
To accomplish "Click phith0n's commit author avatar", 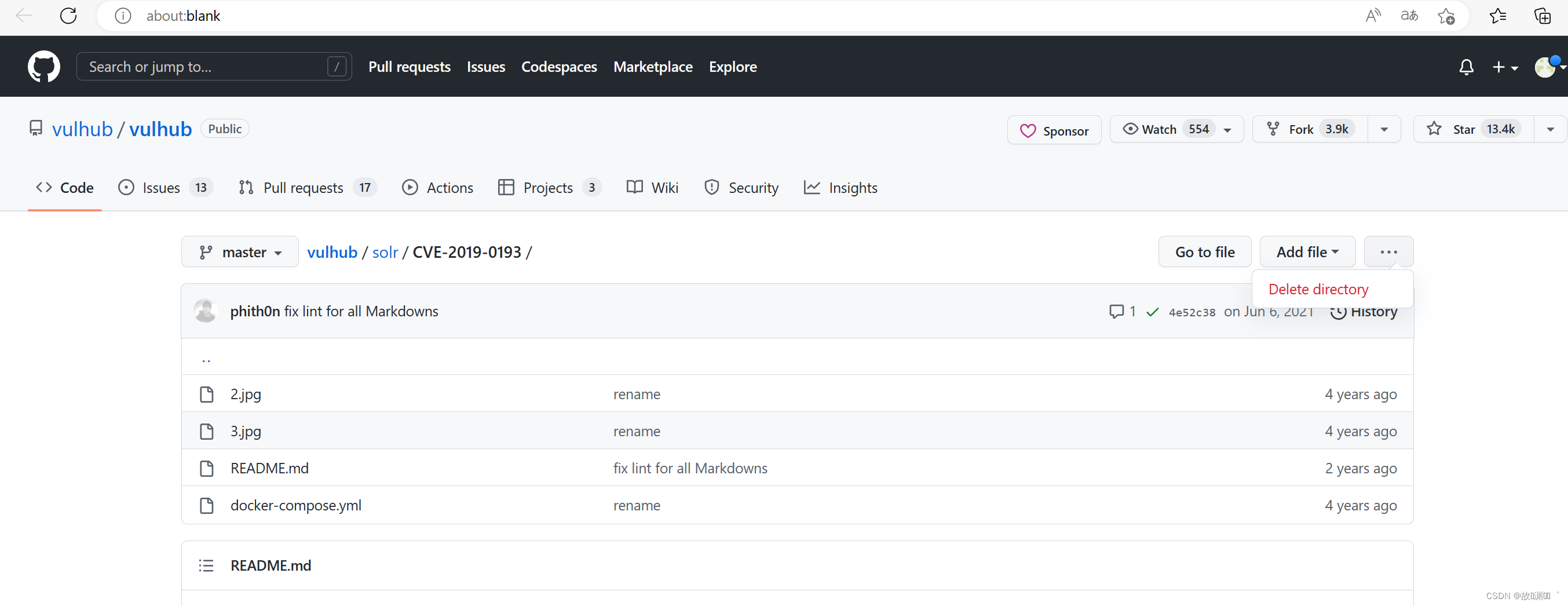I will point(205,311).
